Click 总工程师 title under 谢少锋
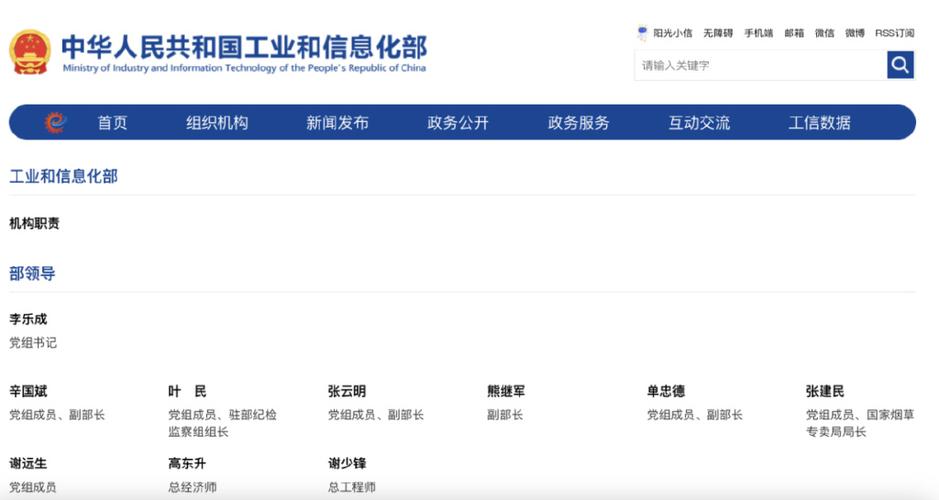The image size is (939, 500). click(x=352, y=487)
